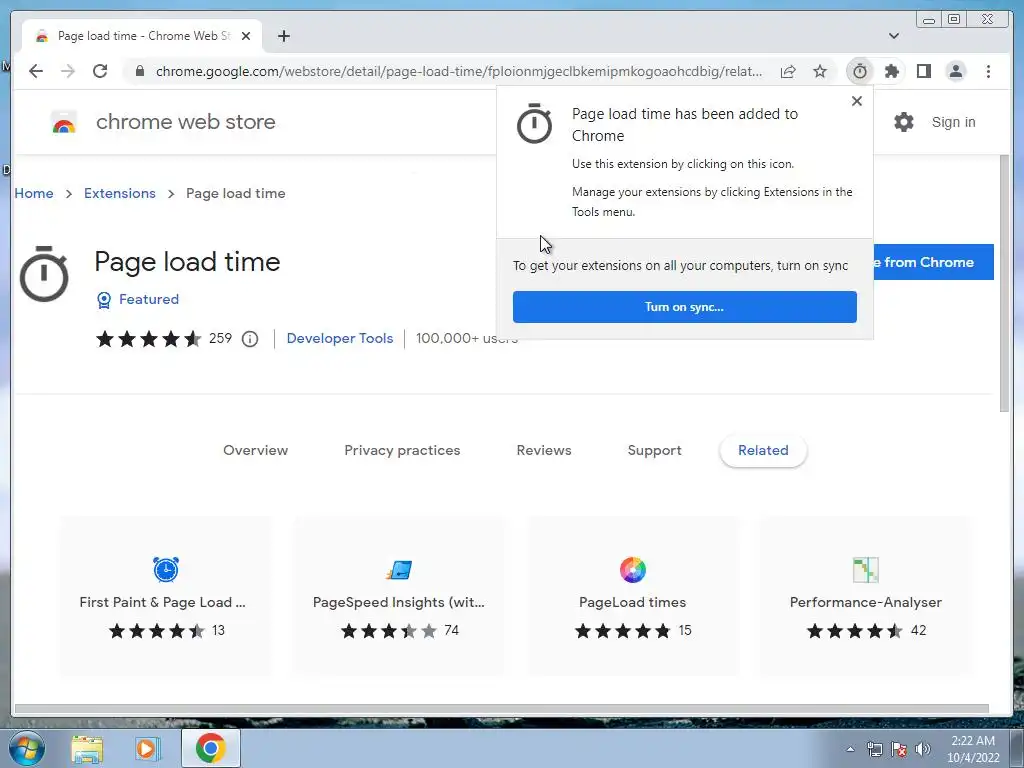The width and height of the screenshot is (1024, 768).
Task: Click the vertical page scrollbar
Action: click(x=1004, y=283)
